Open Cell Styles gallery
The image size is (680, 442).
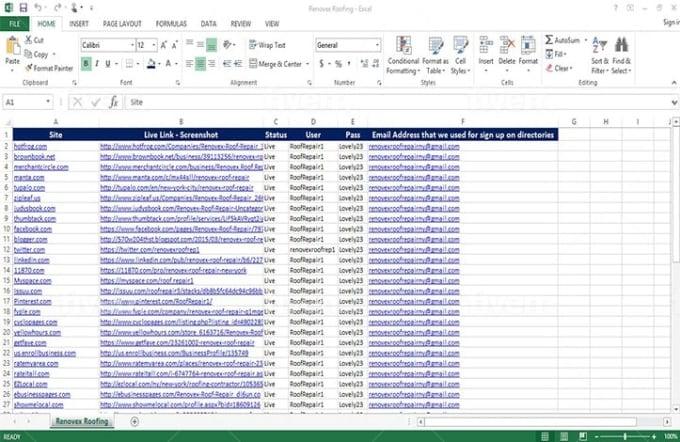460,55
